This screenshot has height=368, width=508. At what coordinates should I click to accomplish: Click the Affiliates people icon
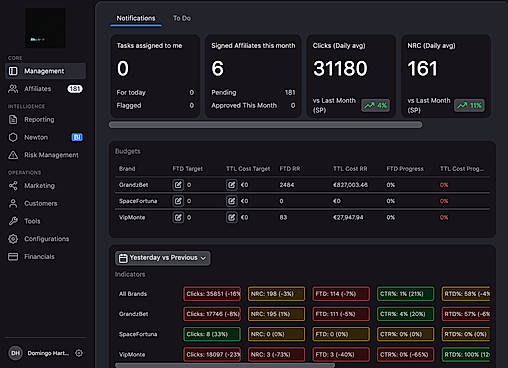pos(13,89)
